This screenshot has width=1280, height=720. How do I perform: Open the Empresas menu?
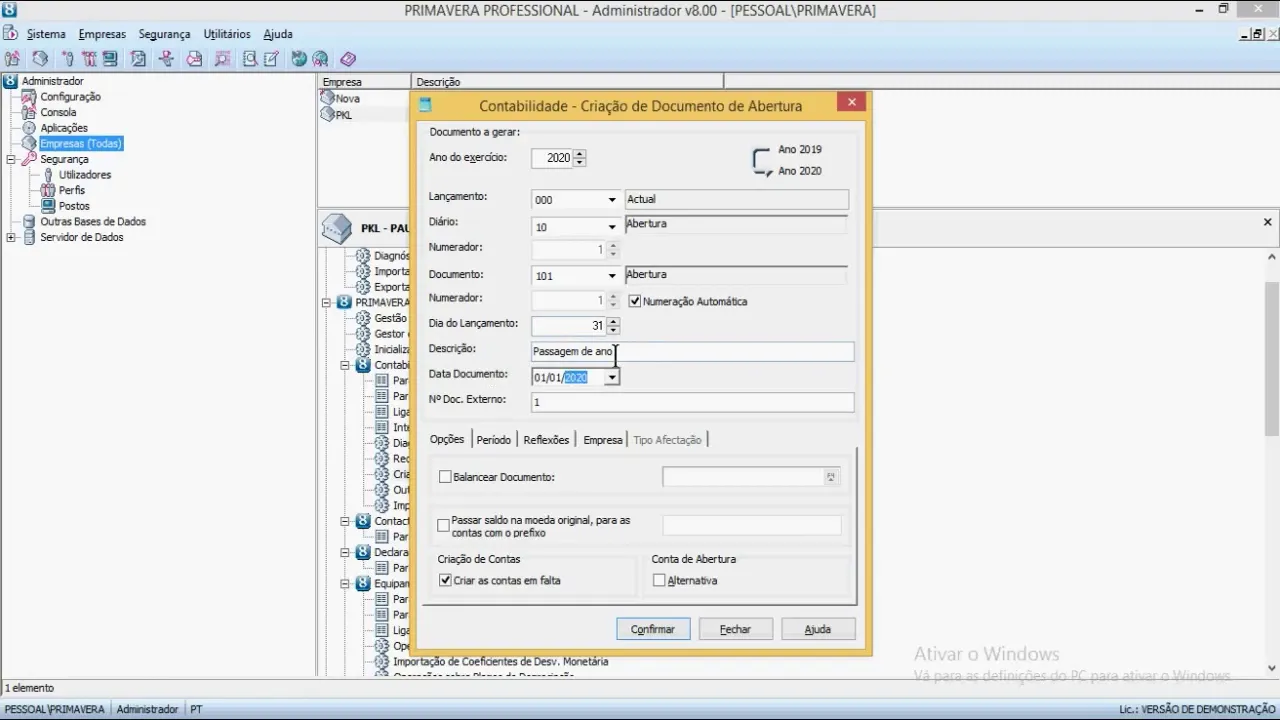(x=102, y=34)
